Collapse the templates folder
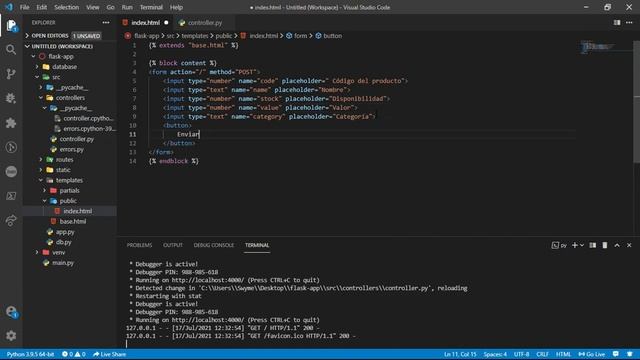The width and height of the screenshot is (640, 360). (69, 180)
